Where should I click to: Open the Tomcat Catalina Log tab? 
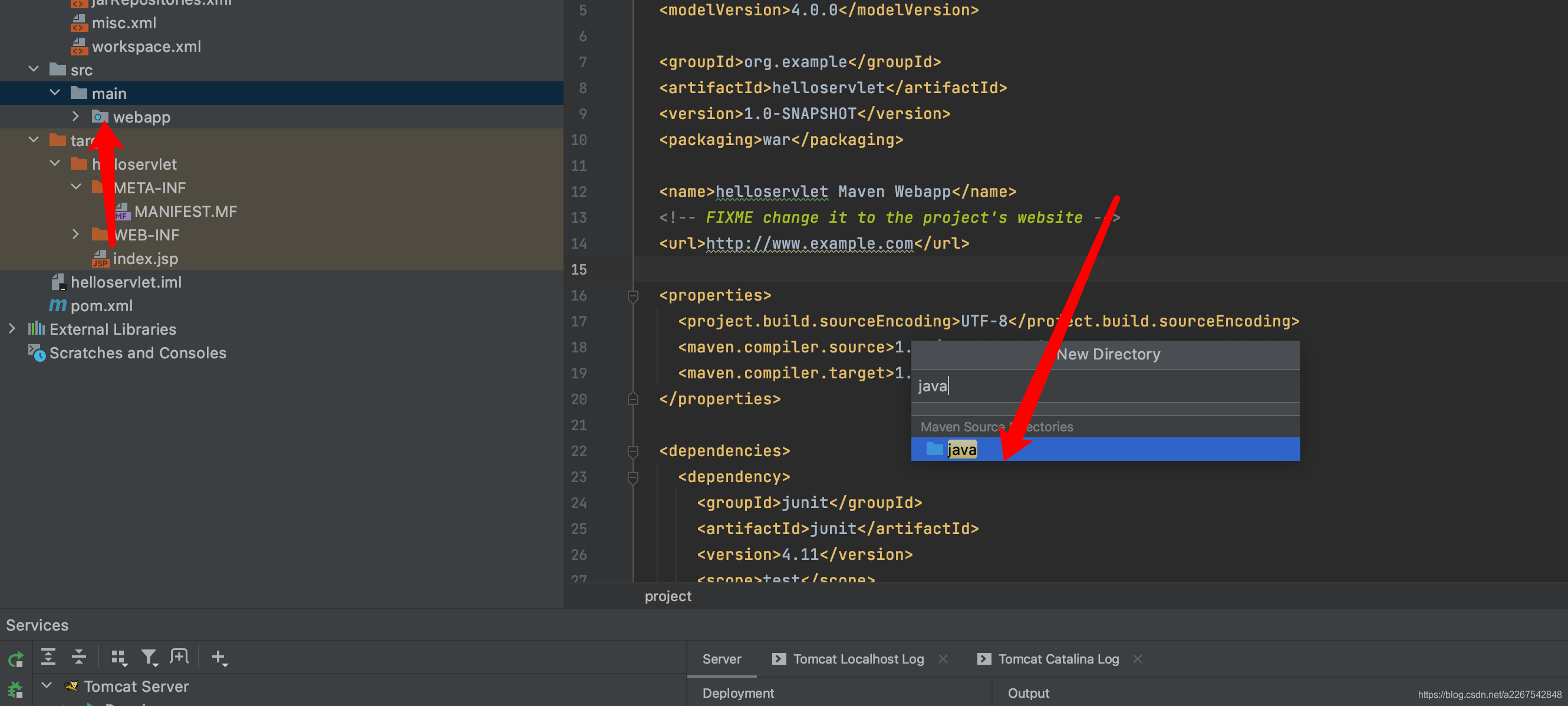pyautogui.click(x=1058, y=658)
